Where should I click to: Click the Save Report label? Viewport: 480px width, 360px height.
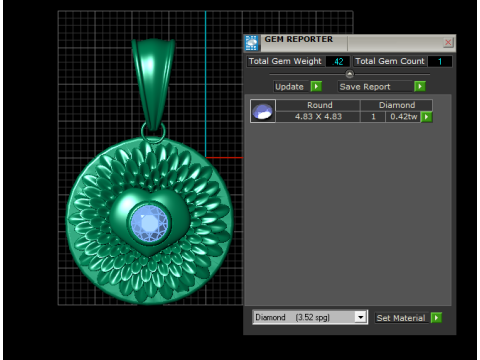coord(365,87)
